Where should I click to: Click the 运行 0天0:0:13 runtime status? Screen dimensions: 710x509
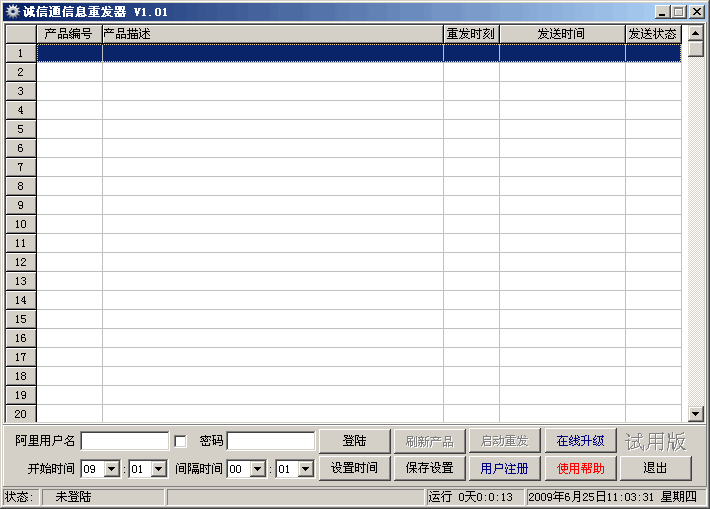coord(471,497)
